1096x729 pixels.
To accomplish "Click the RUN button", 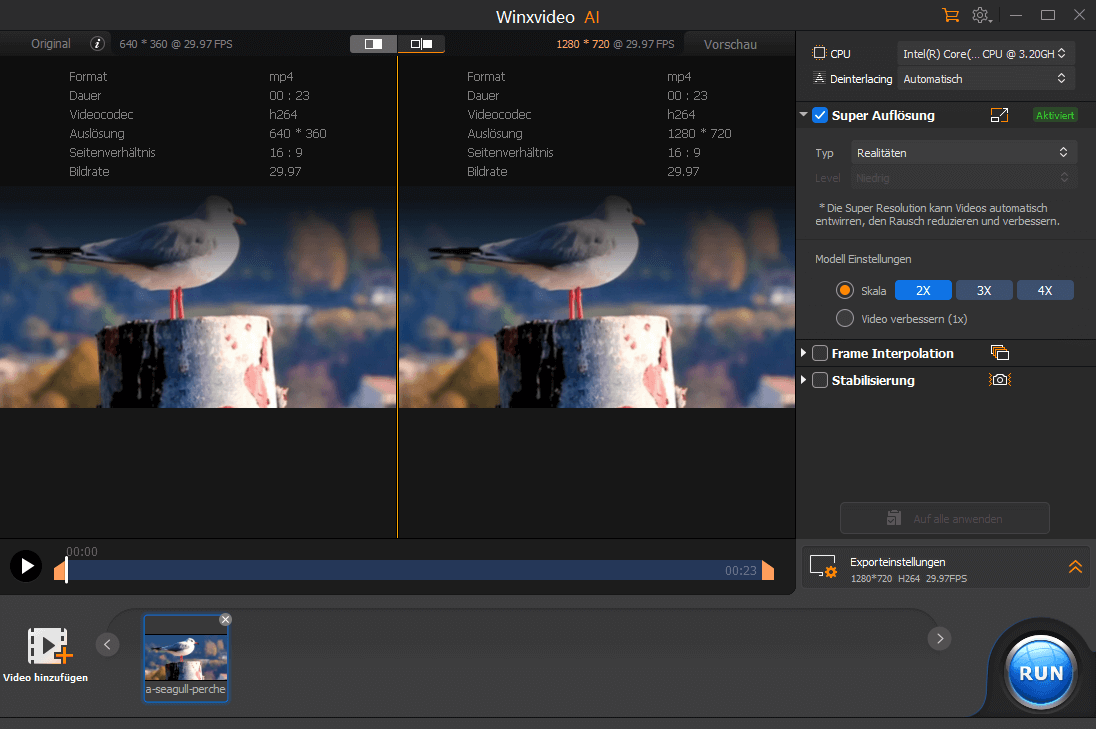I will (x=1040, y=671).
